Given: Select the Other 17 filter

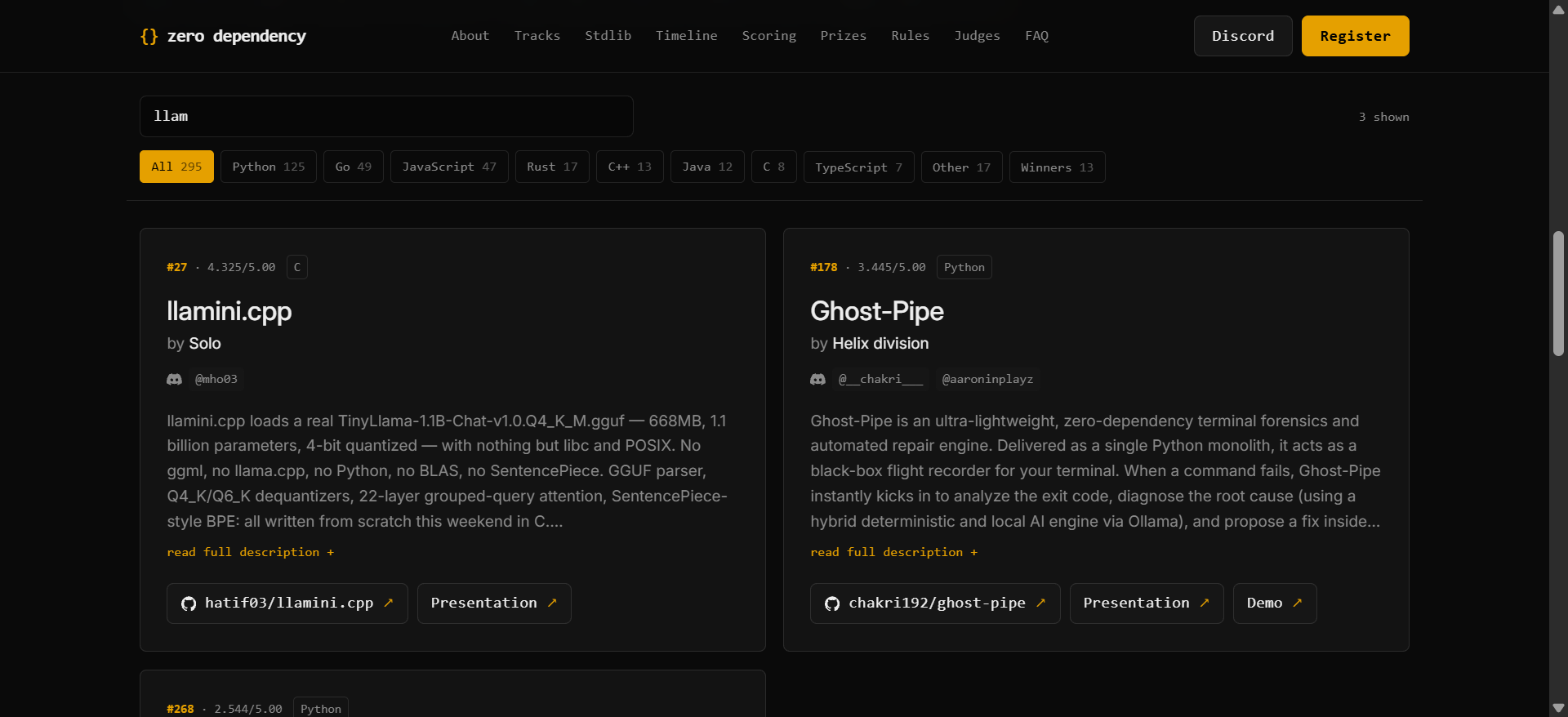Looking at the screenshot, I should tap(962, 167).
